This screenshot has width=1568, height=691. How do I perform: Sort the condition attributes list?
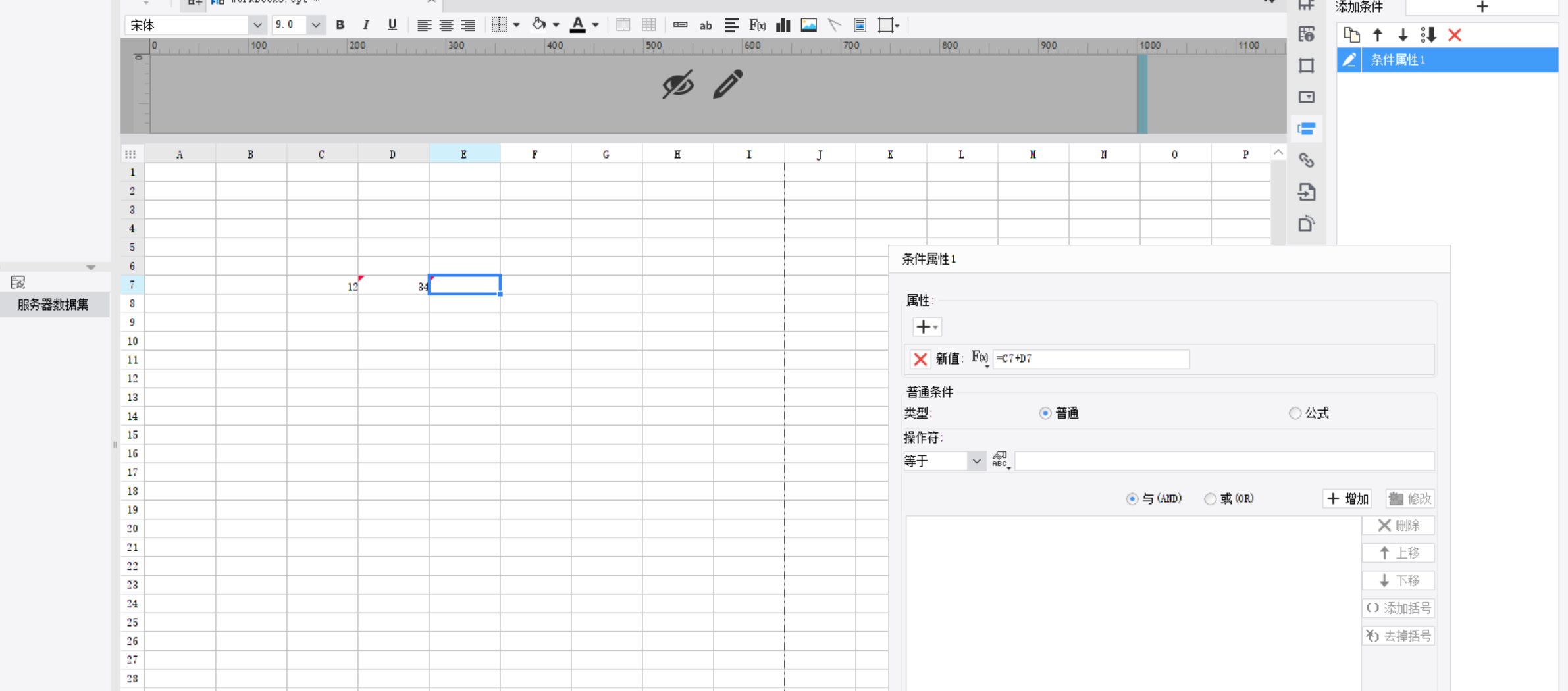[1428, 35]
